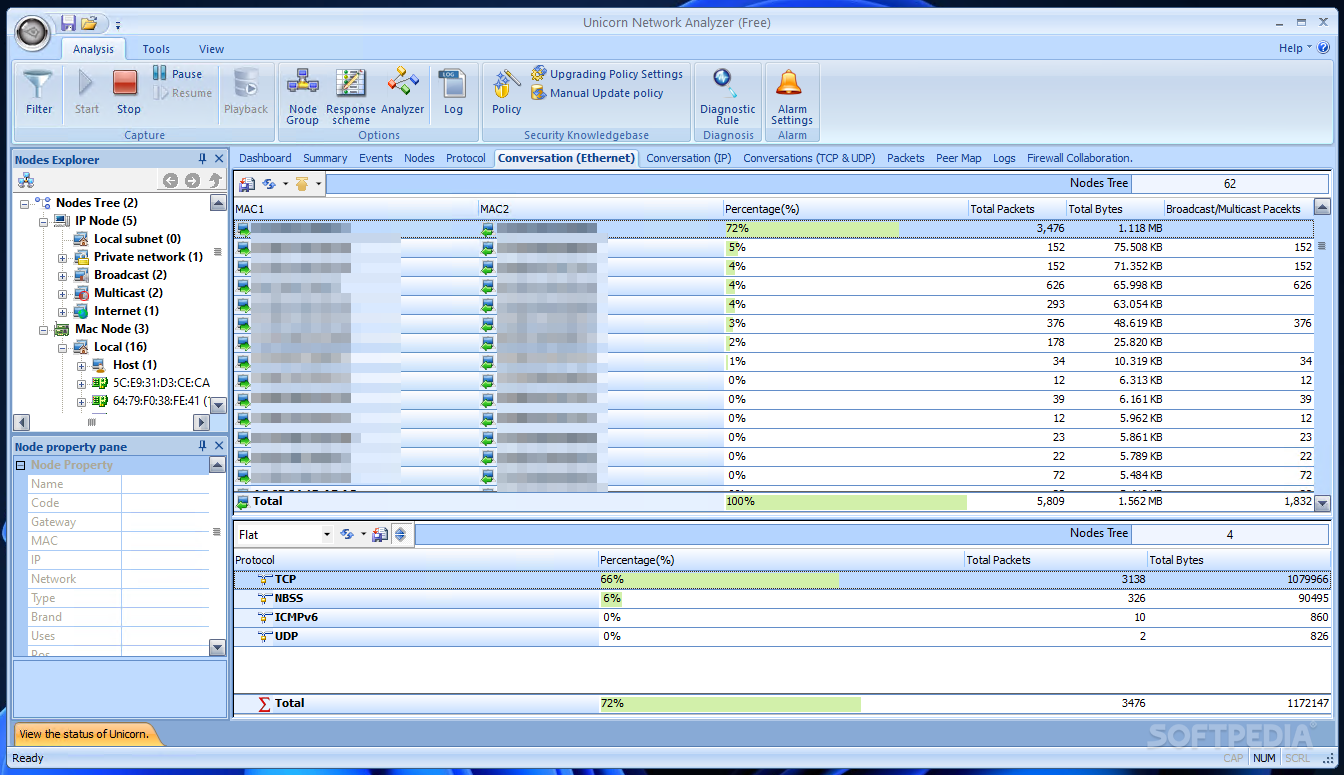Open the Top filter dropdown arrow in conversation toolbar
Image resolution: width=1344 pixels, height=775 pixels.
(x=318, y=184)
